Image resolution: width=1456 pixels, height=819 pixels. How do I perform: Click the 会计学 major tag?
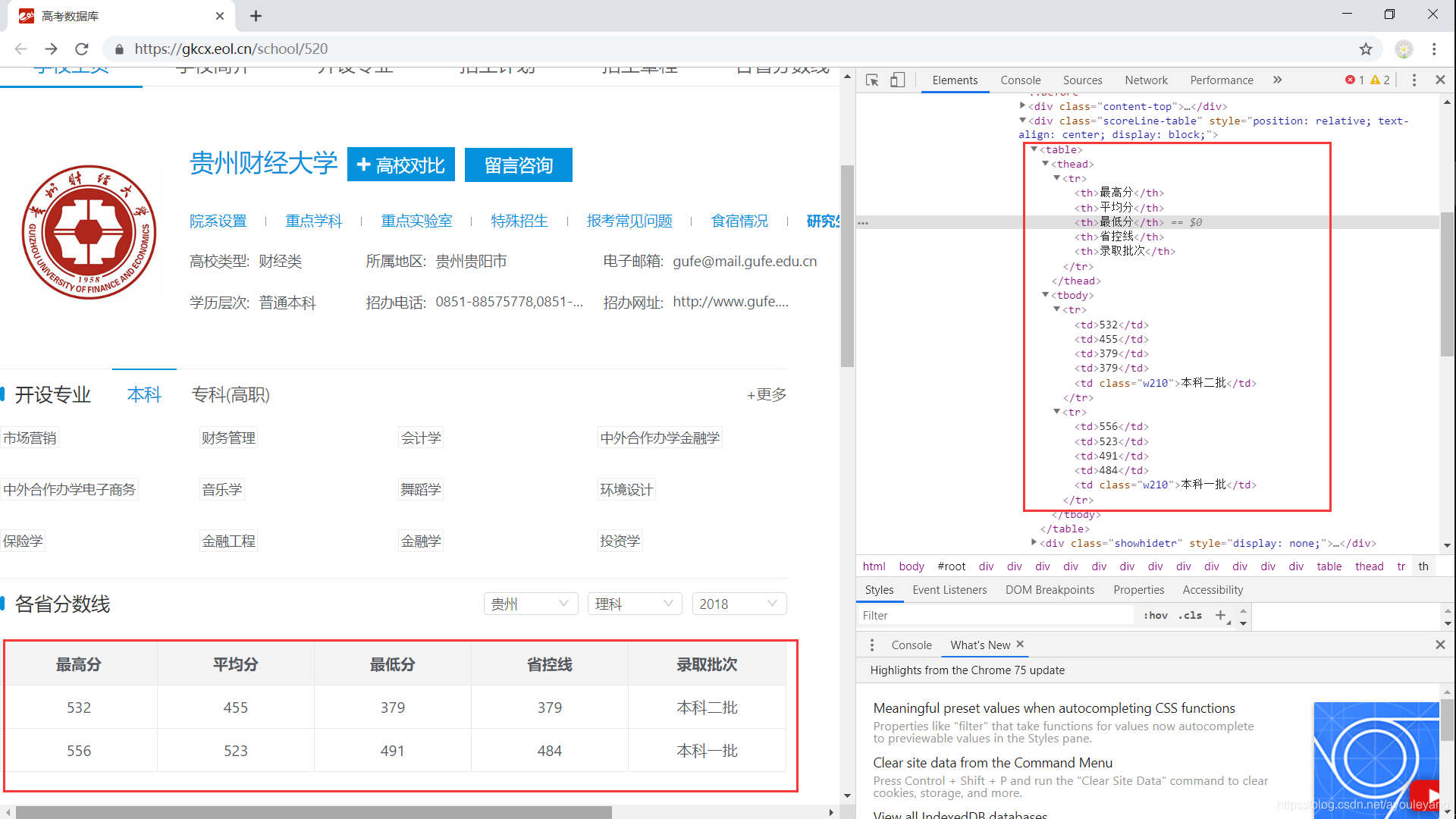pos(421,438)
